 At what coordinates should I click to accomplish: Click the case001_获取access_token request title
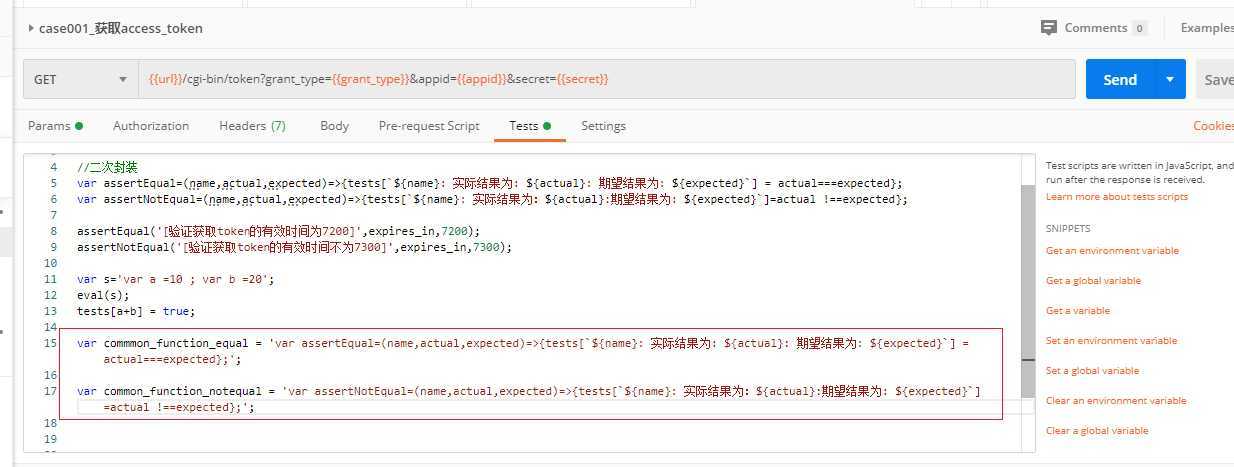(x=121, y=28)
